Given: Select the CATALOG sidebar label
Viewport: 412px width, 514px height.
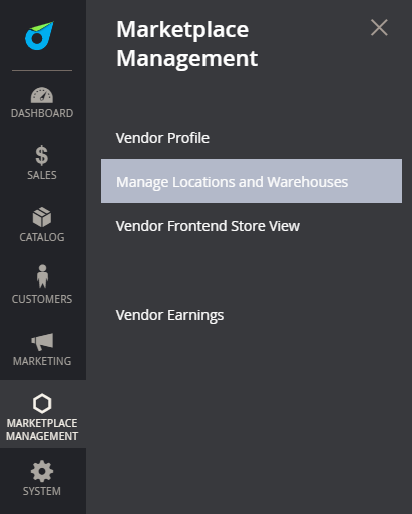Looking at the screenshot, I should click(42, 237).
